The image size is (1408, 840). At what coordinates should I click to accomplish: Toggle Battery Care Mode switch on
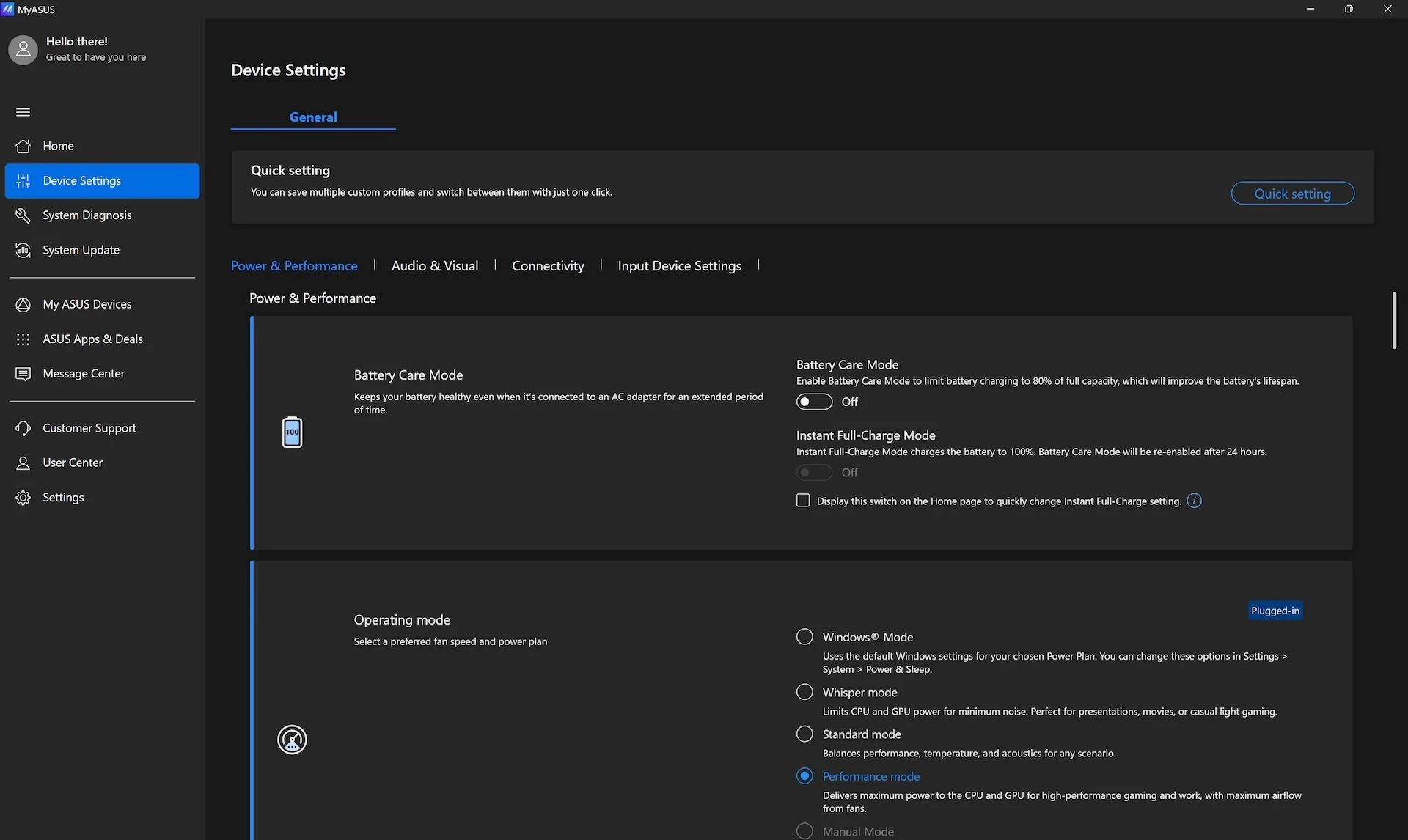(x=814, y=402)
